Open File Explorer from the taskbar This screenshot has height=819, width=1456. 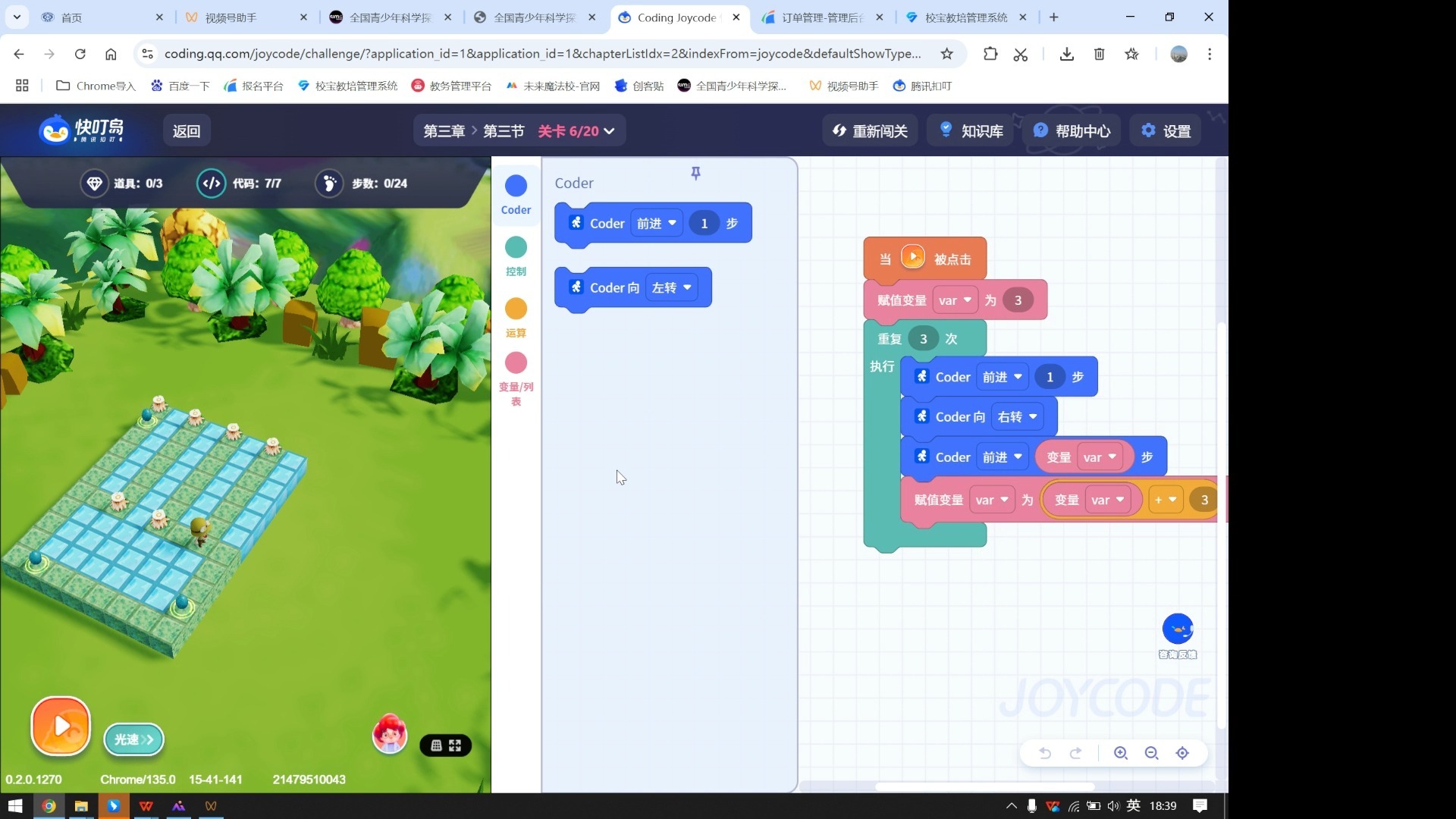[81, 805]
